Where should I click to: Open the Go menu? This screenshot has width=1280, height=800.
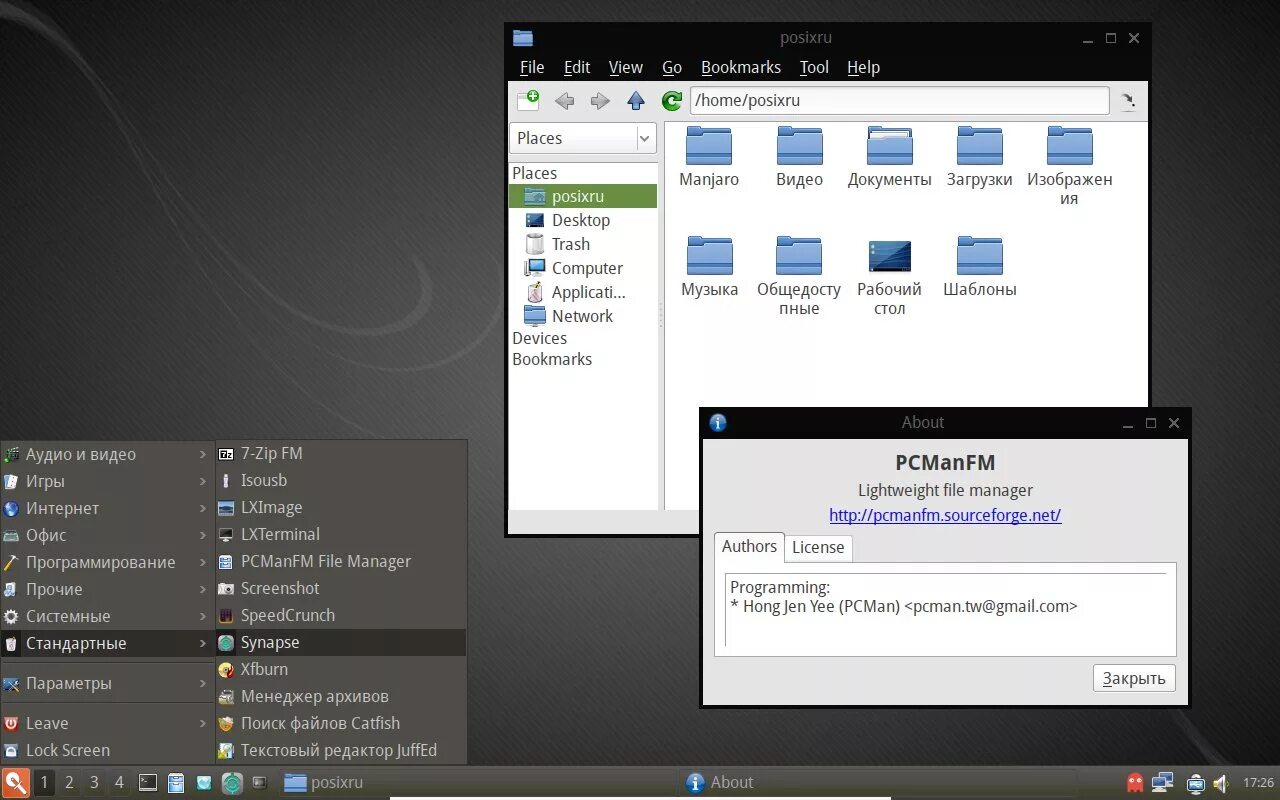point(672,67)
